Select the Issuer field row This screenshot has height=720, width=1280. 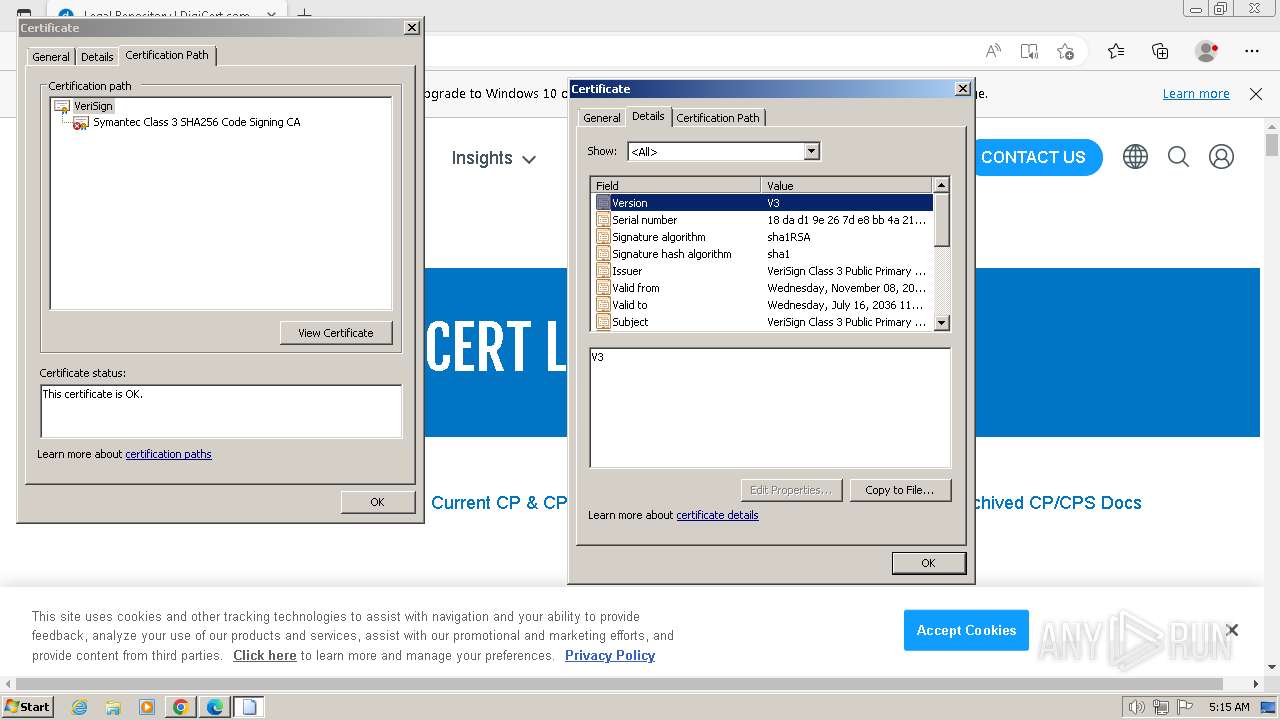(x=762, y=271)
